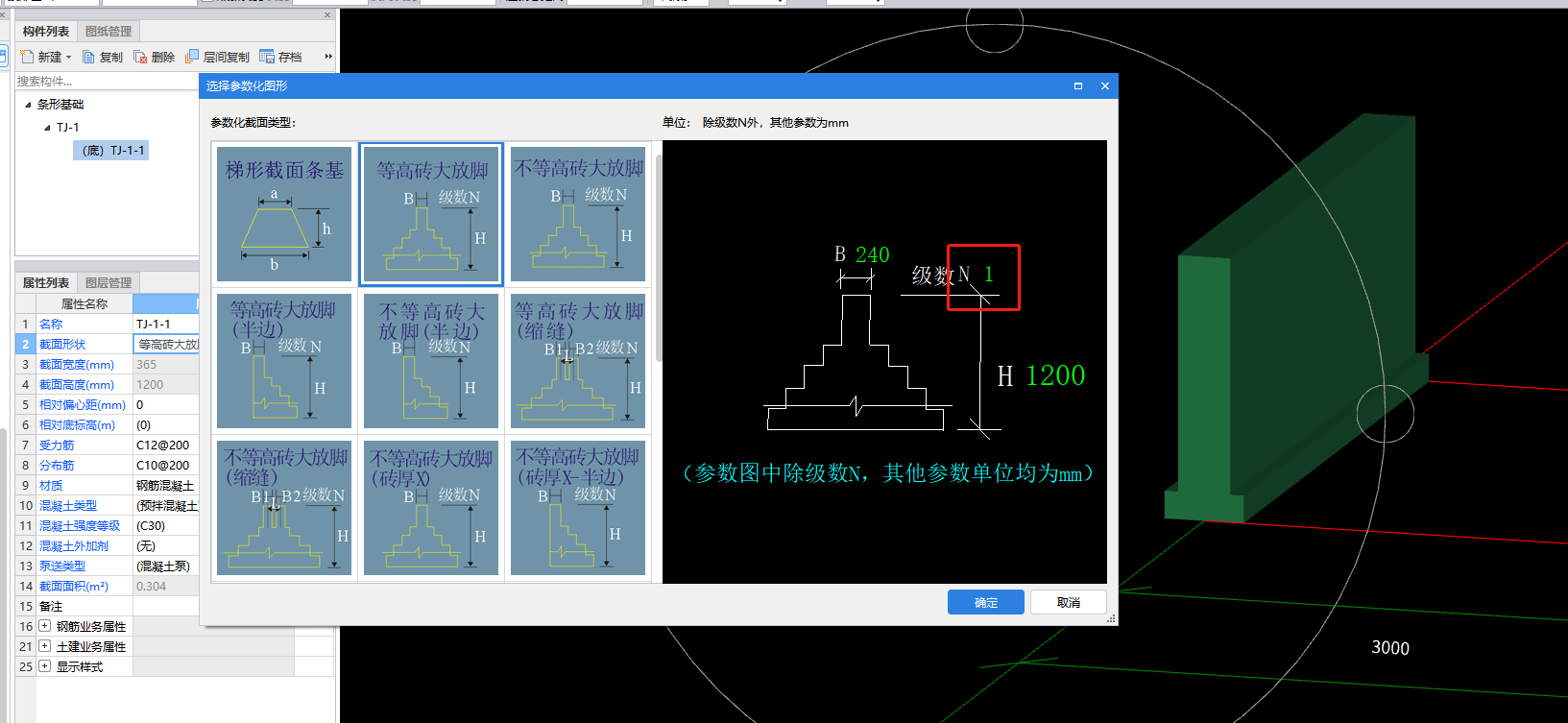The height and width of the screenshot is (723, 1568).
Task: Select the 不等高砖大放脚(砖厚X-半边) thumbnail
Action: point(578,508)
